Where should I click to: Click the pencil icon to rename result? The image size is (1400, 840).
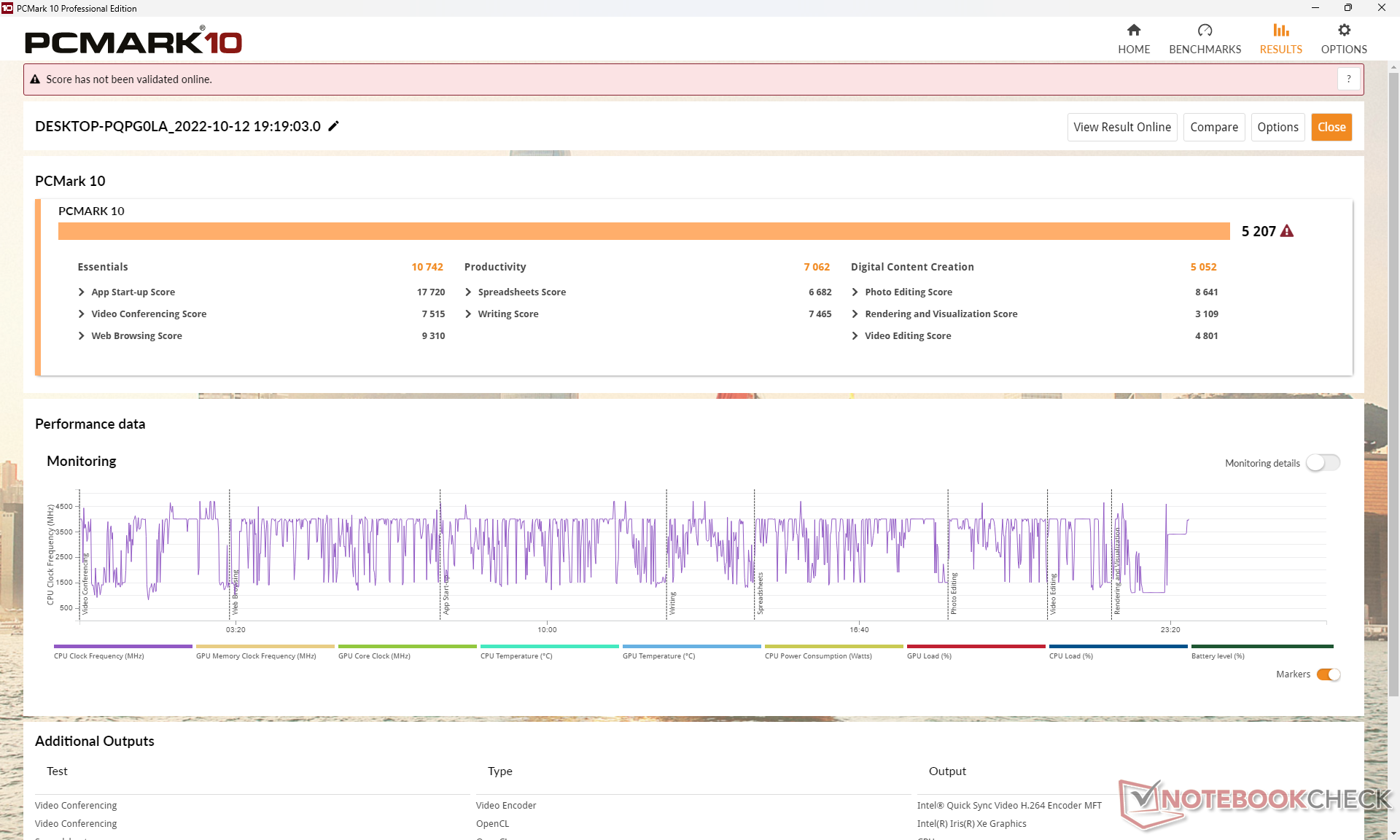point(334,126)
